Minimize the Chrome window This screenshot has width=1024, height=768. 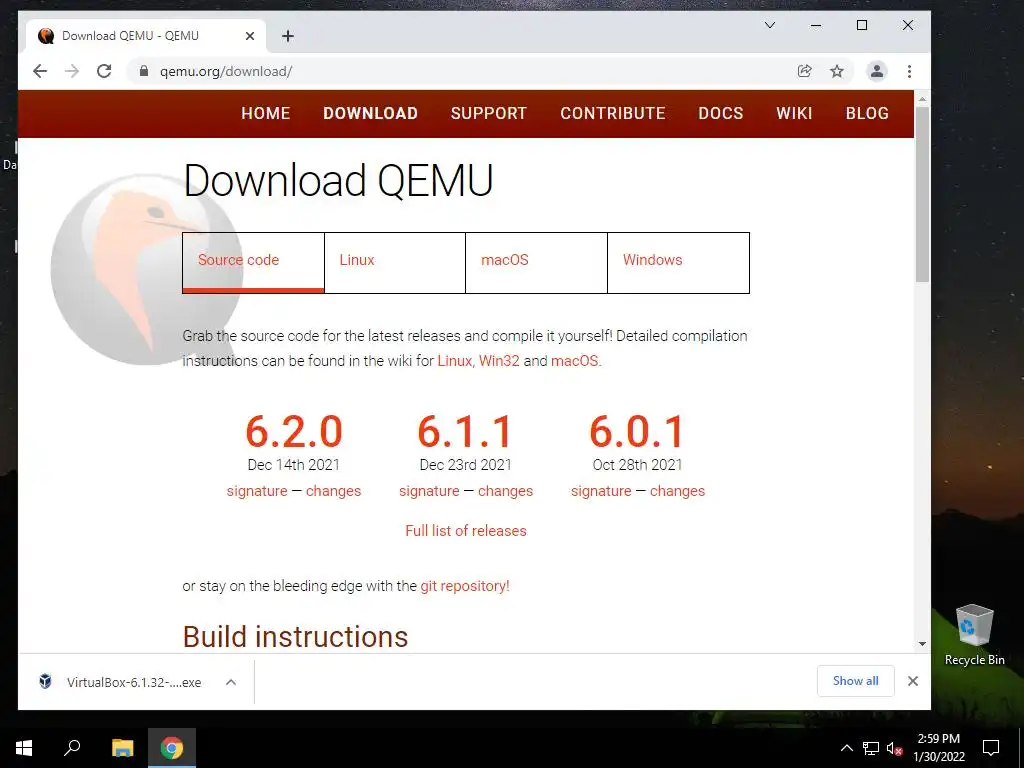click(x=816, y=25)
